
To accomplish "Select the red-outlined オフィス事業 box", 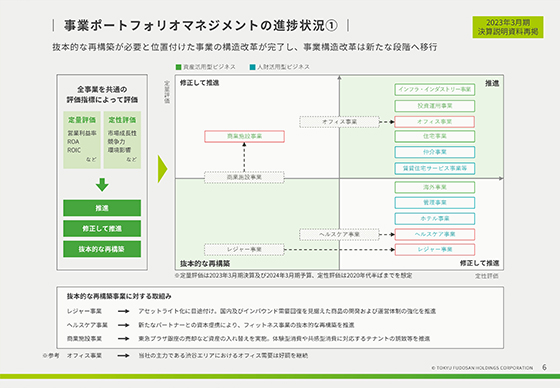I will (435, 121).
